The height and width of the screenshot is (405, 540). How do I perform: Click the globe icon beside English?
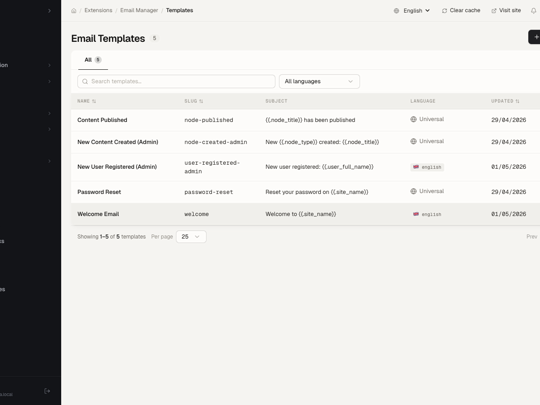[396, 11]
